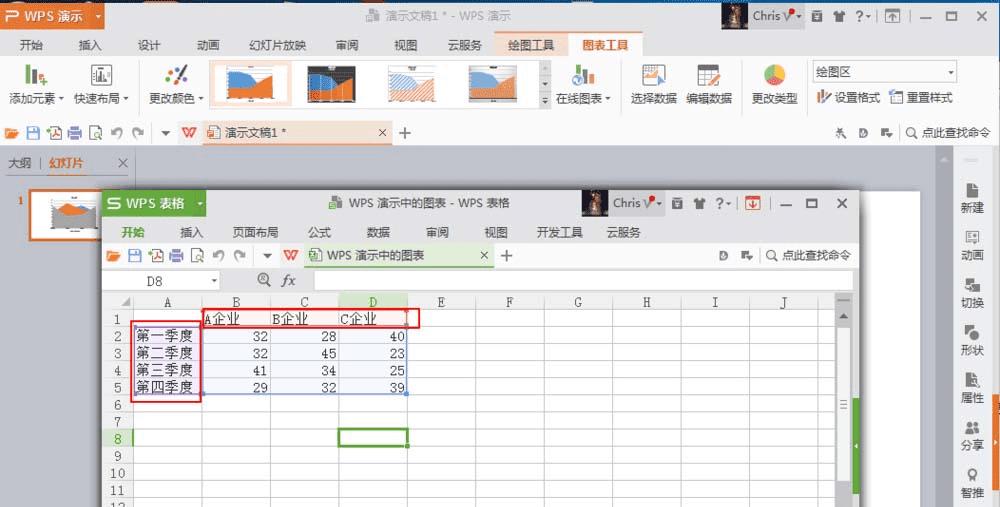Open 开始 tab in WPS Presentation
The image size is (1000, 507).
click(x=31, y=45)
